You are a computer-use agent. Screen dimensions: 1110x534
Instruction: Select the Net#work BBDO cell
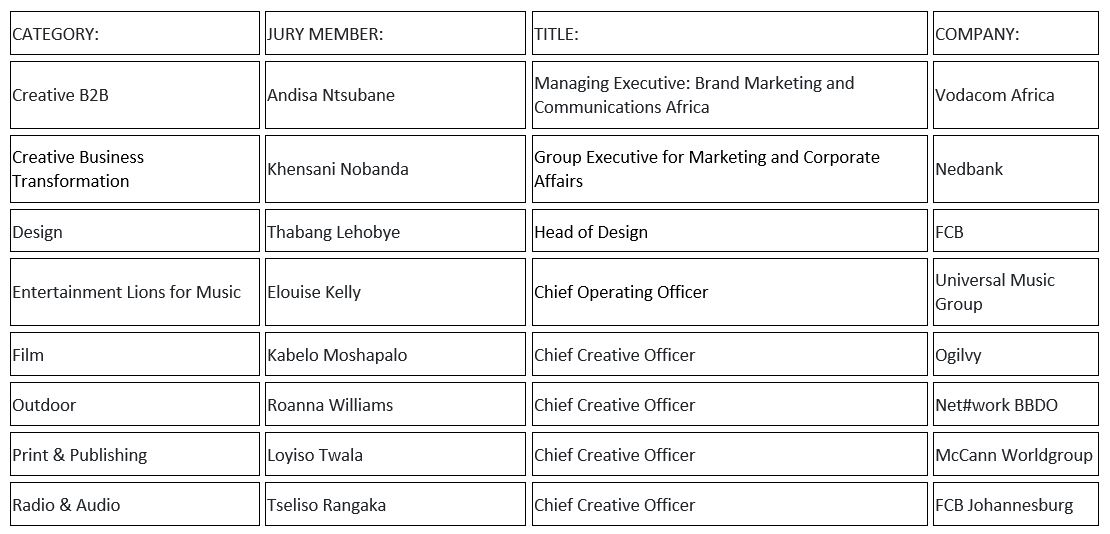(1016, 404)
